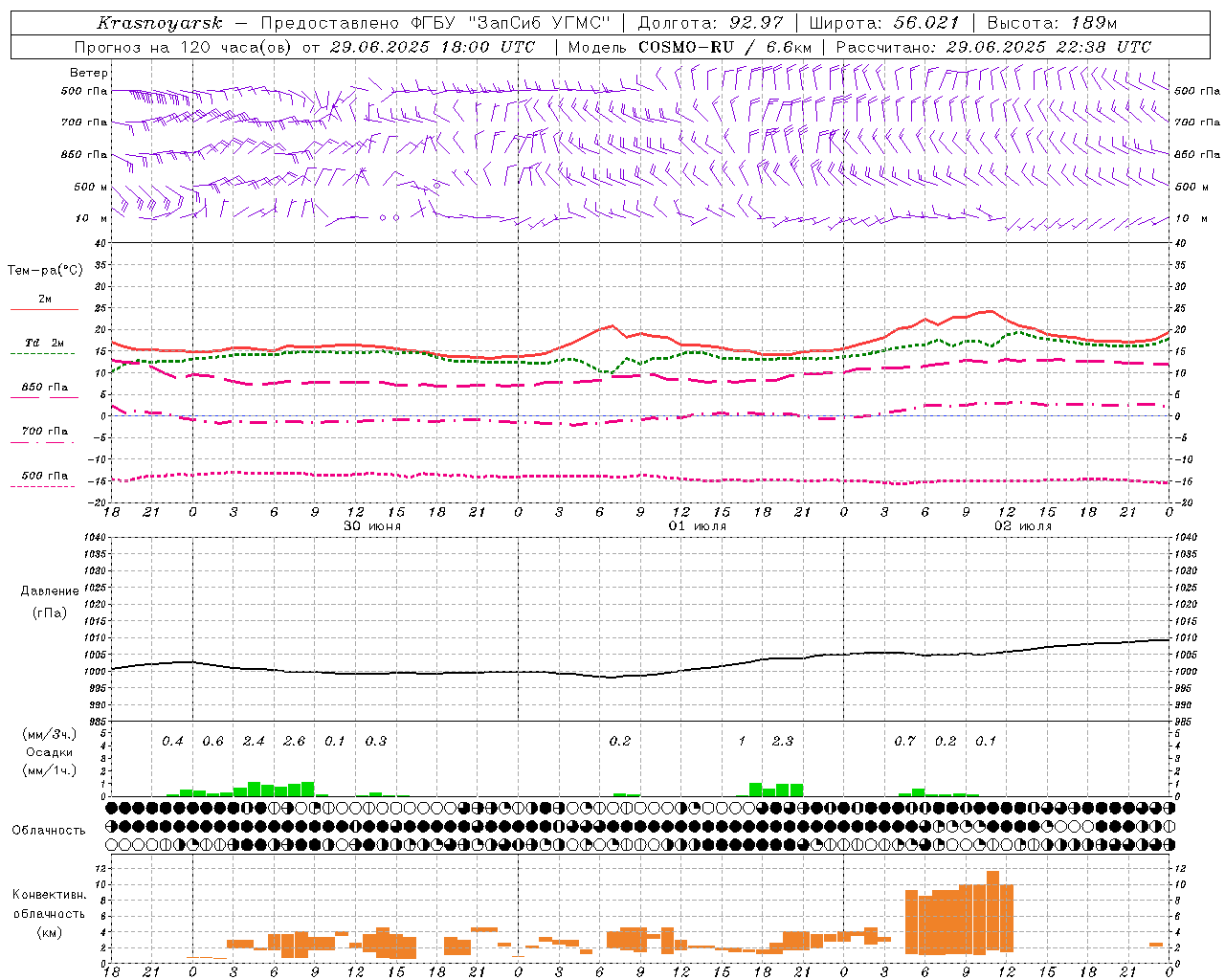Click the 'Ветер' wind panel label
Viewport: 1225px width, 980px height.
pos(89,73)
